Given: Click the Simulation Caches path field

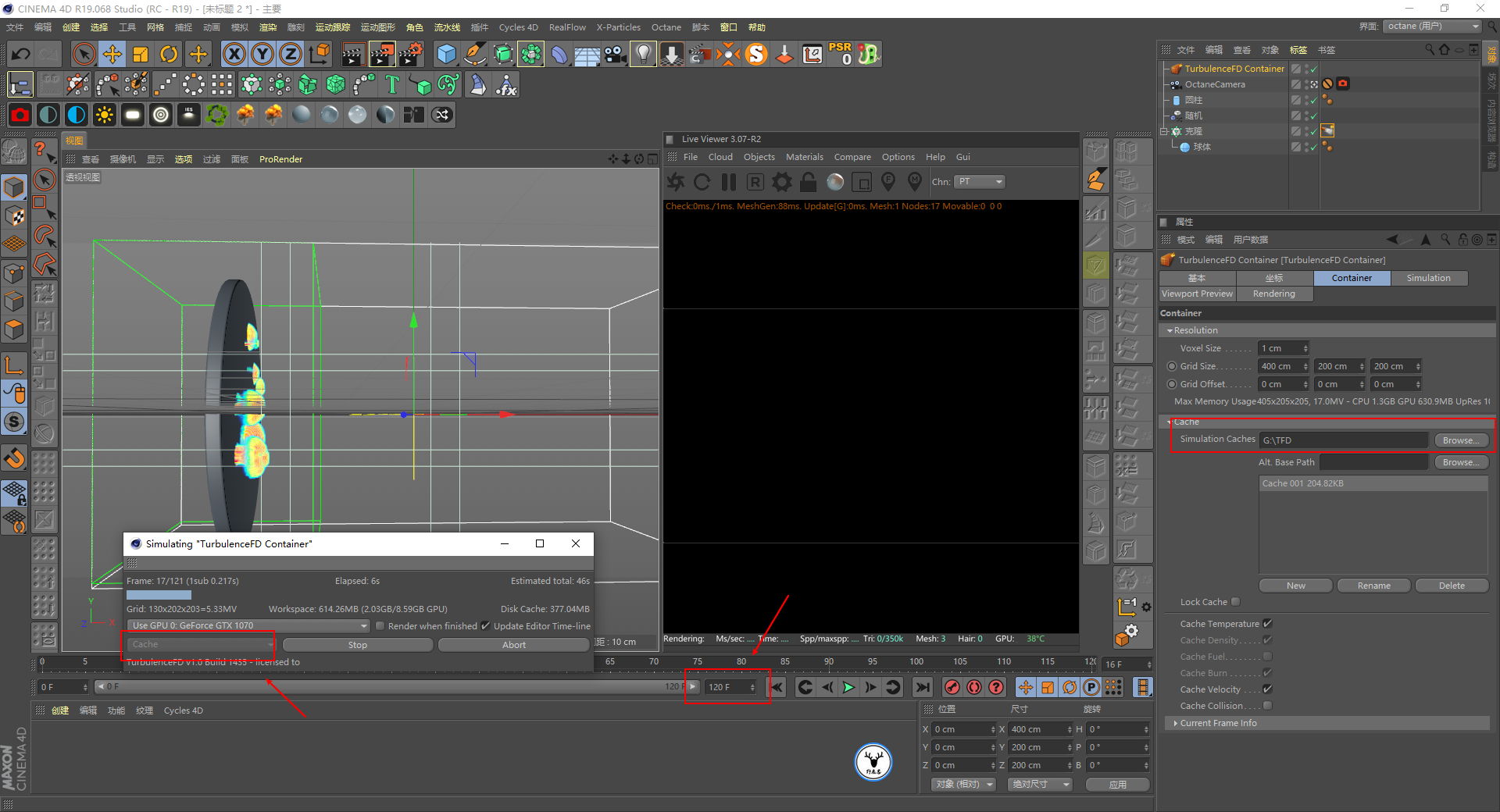Looking at the screenshot, I should tap(1343, 440).
